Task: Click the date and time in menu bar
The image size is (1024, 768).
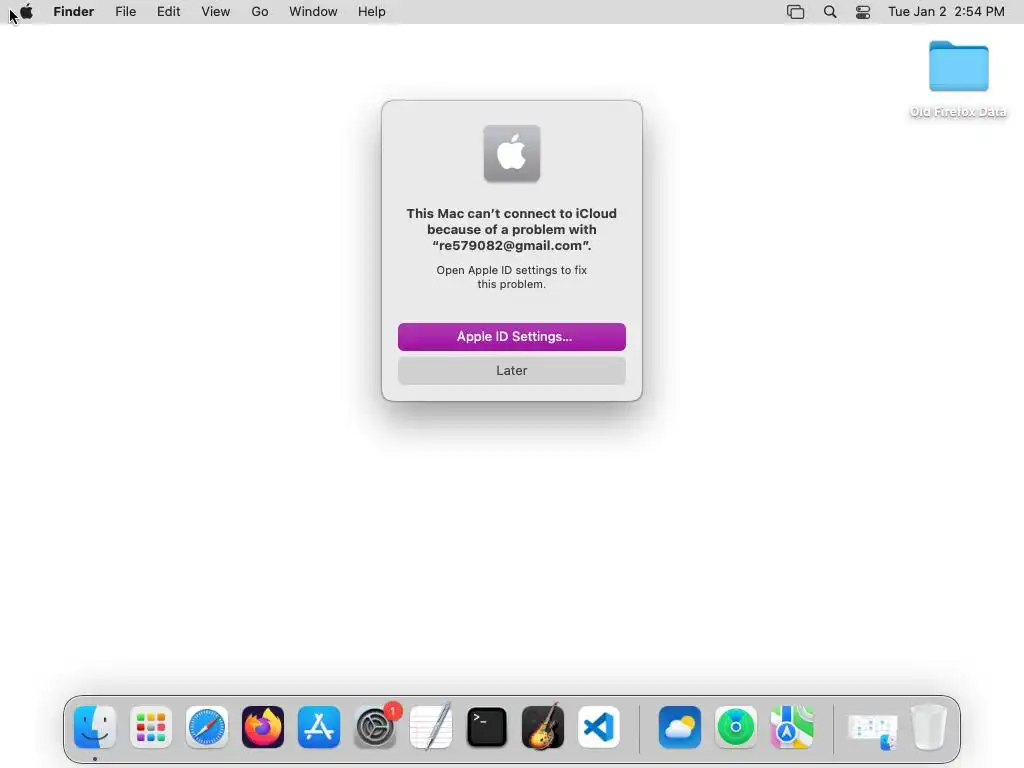Action: 946,12
